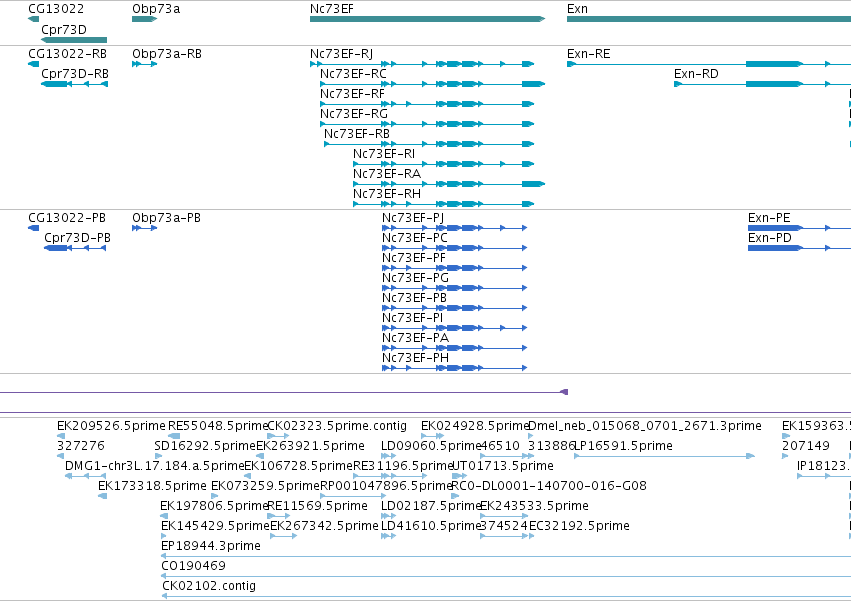
Task: Select EST EK263921.5prime
Action: [310, 446]
